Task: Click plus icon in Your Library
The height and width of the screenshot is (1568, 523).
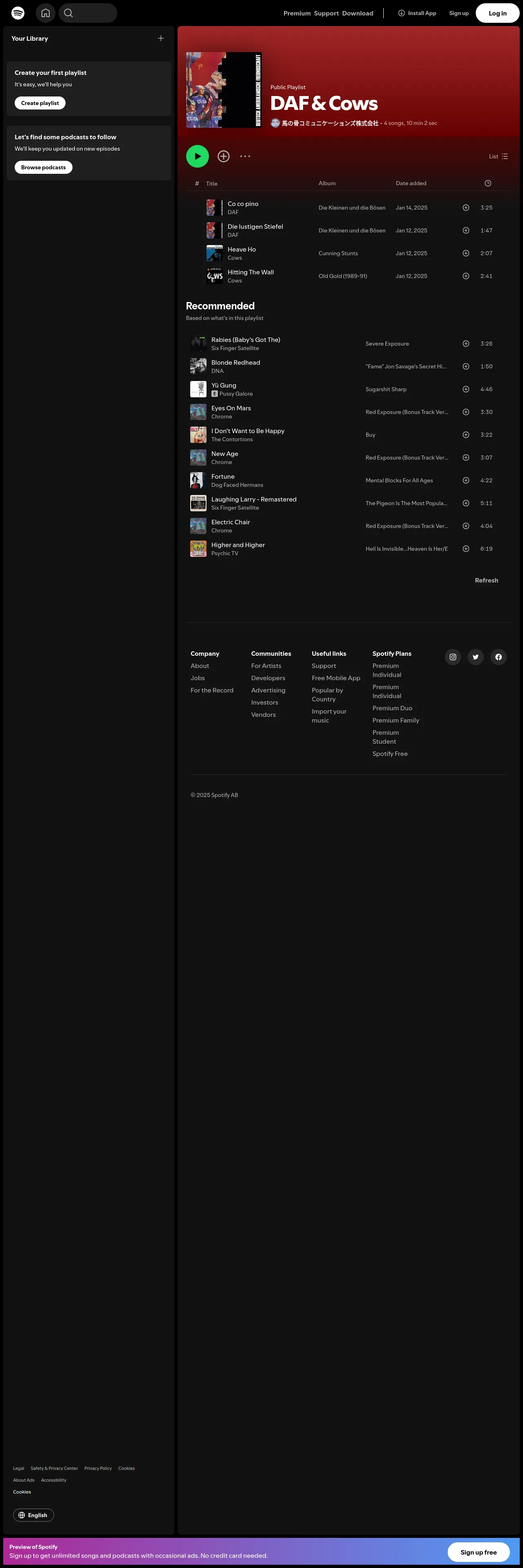Action: pyautogui.click(x=161, y=38)
